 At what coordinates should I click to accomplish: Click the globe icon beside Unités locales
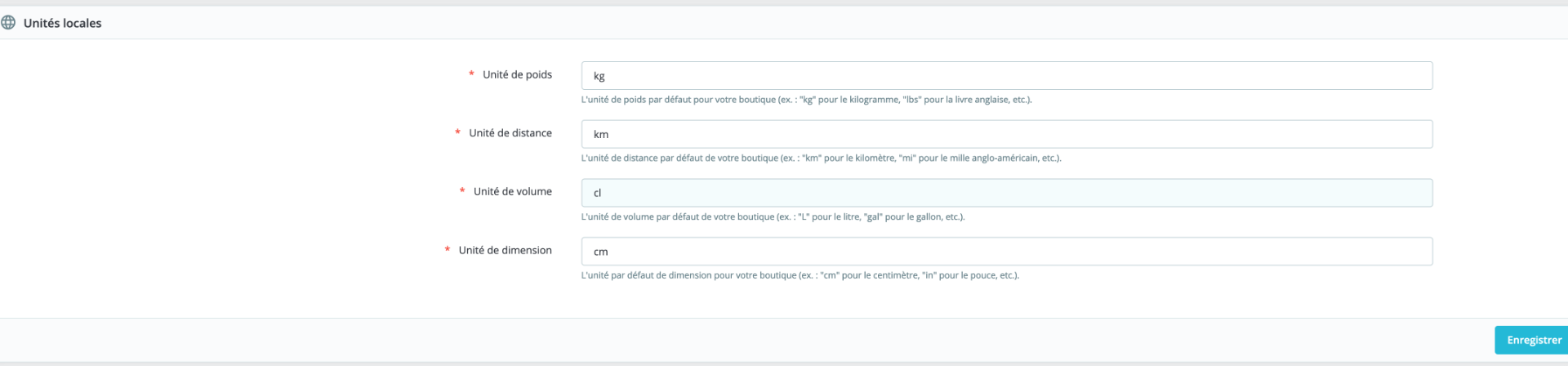tap(8, 23)
